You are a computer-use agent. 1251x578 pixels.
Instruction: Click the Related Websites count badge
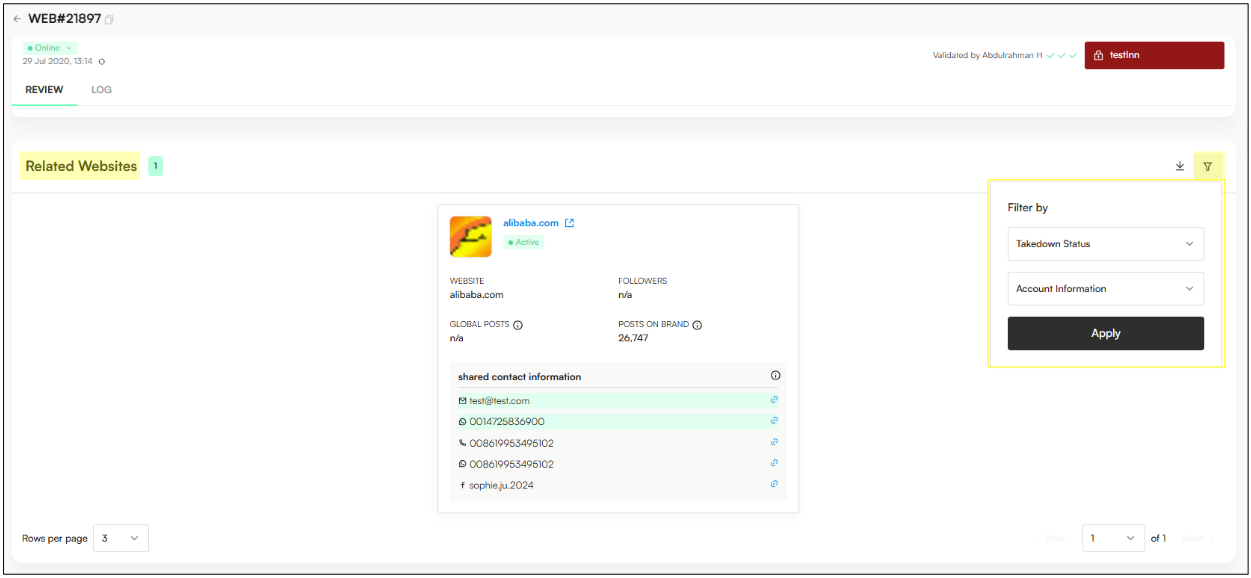tap(156, 166)
